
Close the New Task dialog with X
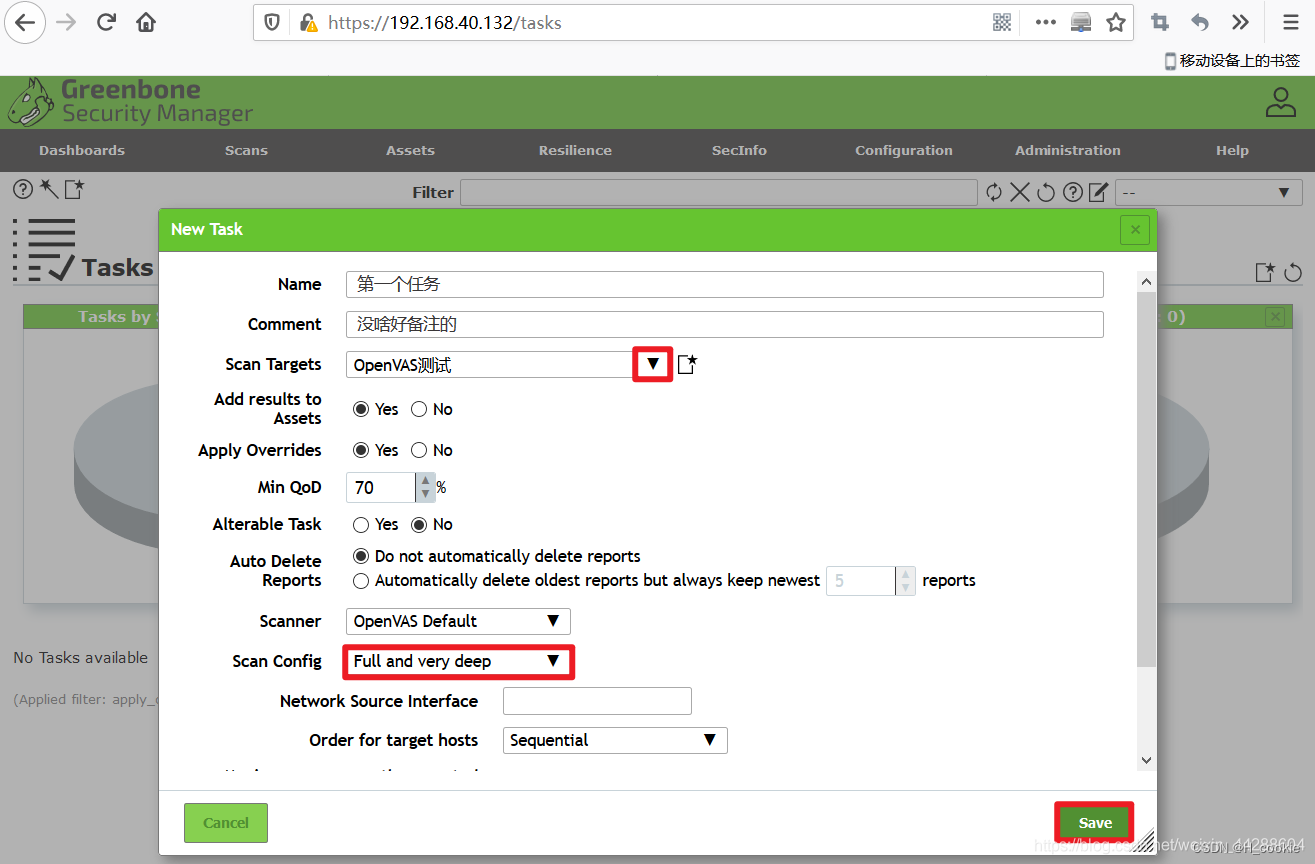click(x=1135, y=229)
